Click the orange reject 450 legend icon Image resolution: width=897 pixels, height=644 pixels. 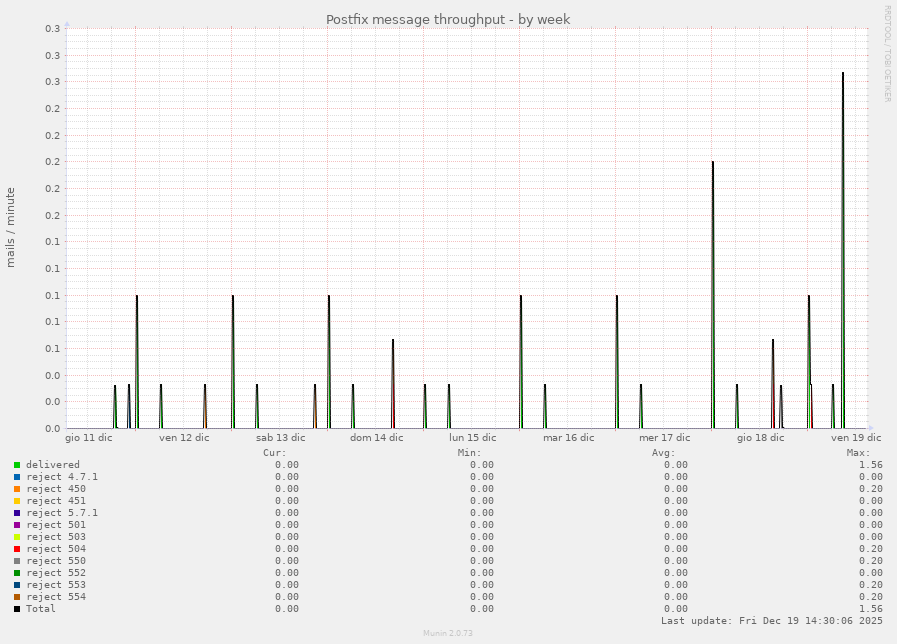click(16, 488)
